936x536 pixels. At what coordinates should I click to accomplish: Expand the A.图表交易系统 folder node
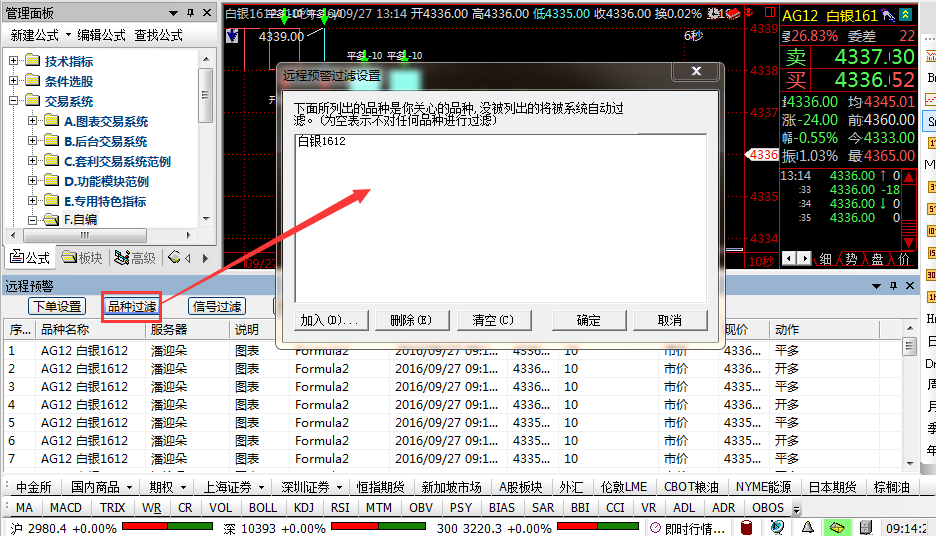pyautogui.click(x=33, y=121)
